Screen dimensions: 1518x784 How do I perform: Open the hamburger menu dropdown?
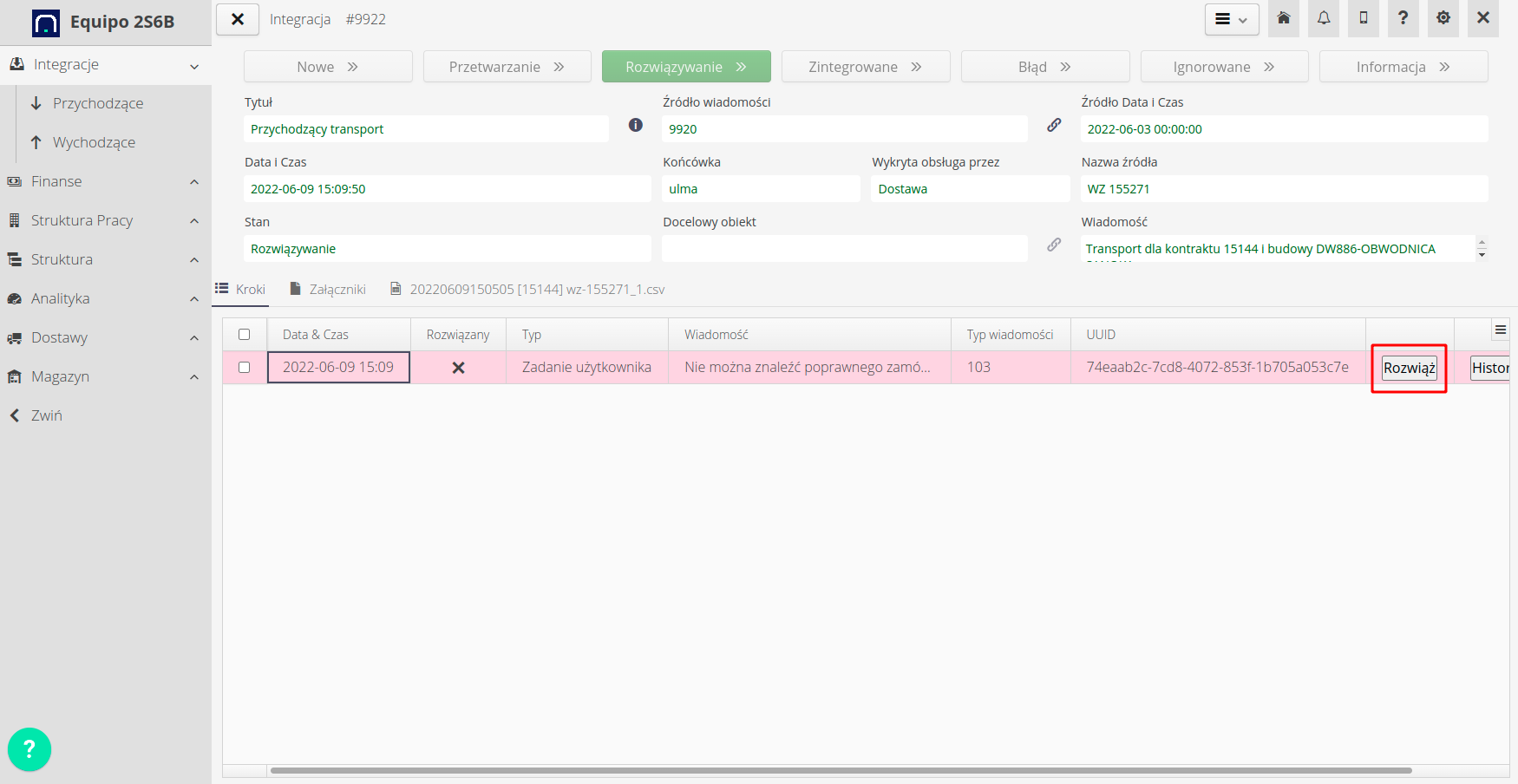tap(1231, 18)
